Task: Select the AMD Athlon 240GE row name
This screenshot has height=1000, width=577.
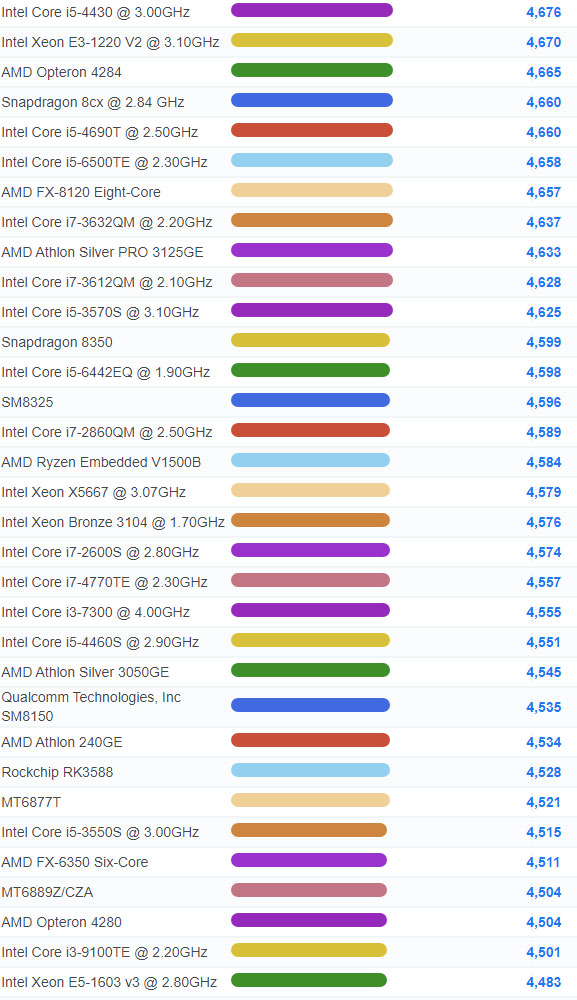Action: pyautogui.click(x=62, y=742)
